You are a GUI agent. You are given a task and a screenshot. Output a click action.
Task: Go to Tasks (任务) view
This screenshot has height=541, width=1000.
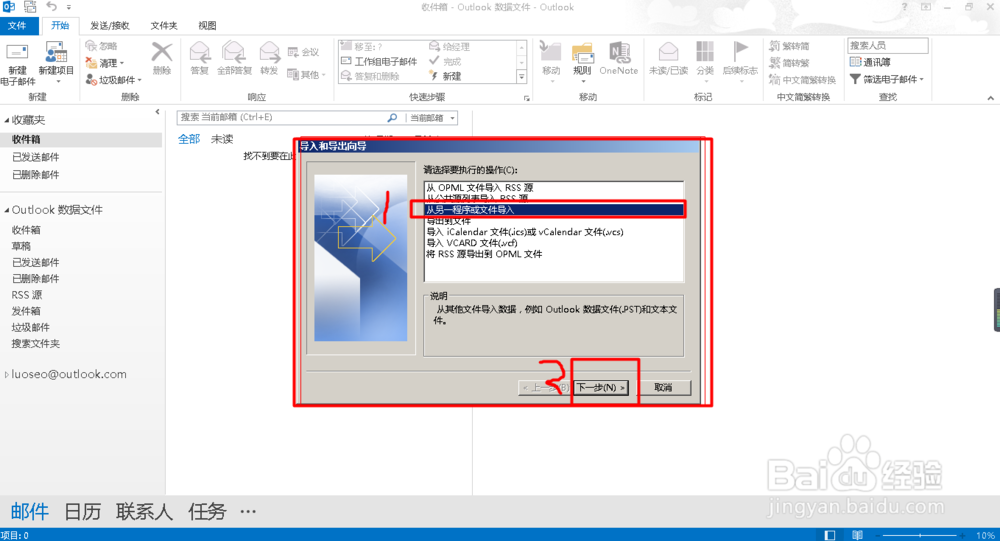point(207,512)
